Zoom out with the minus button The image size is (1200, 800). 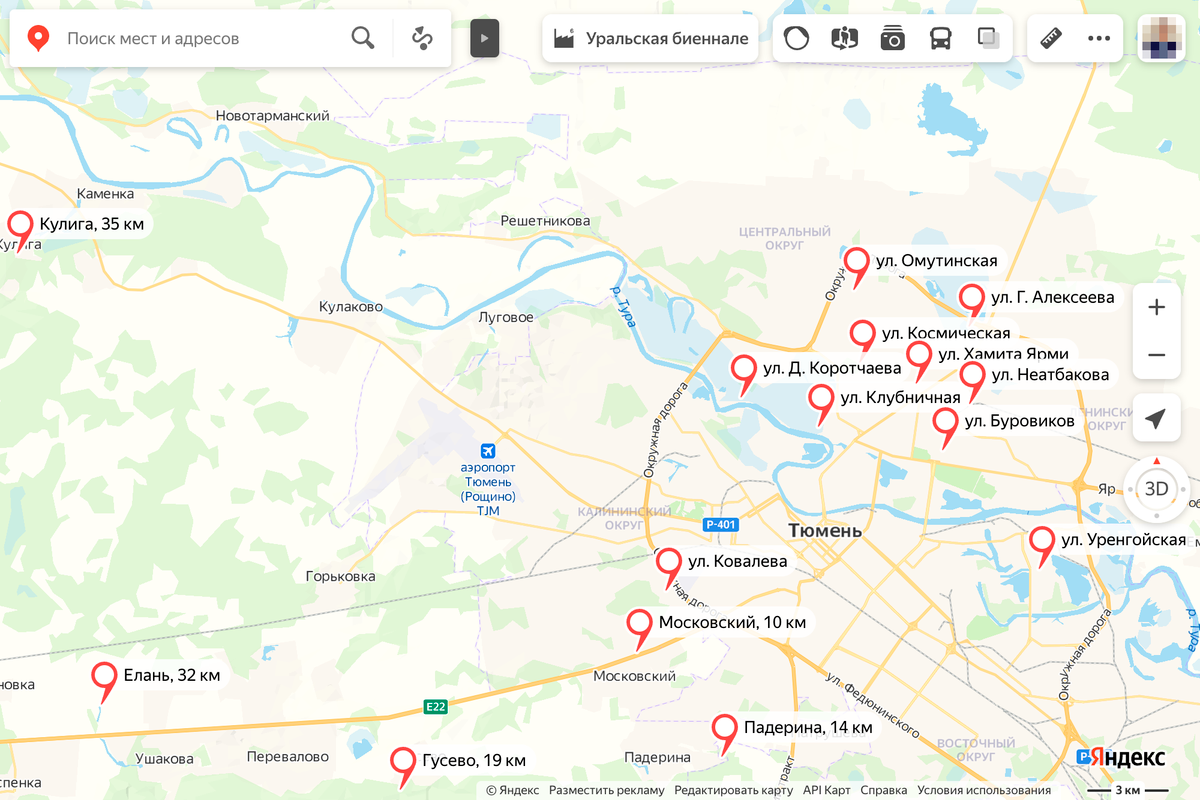point(1156,355)
